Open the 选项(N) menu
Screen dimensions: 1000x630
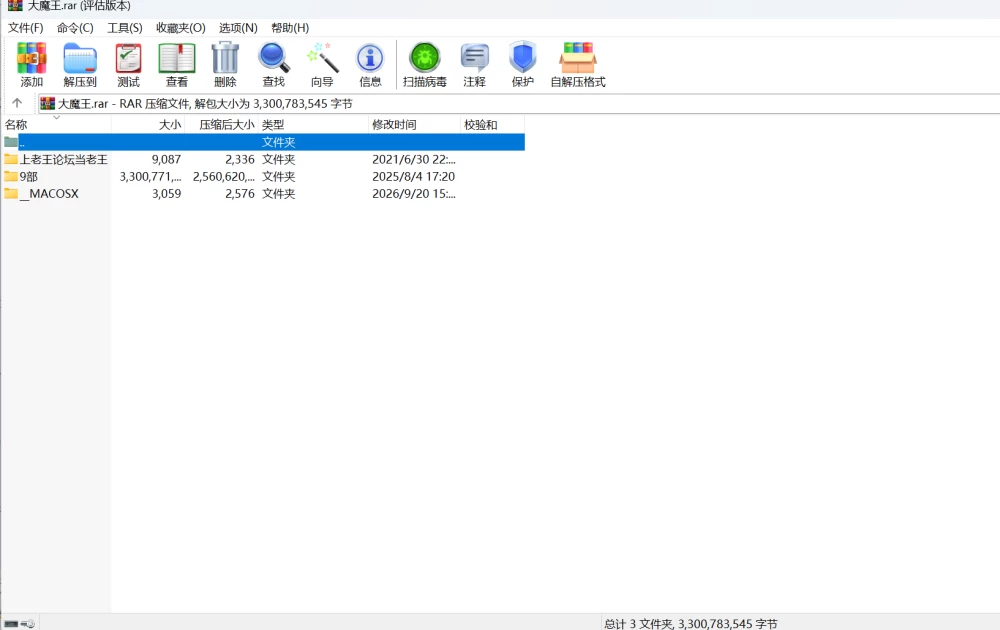point(238,28)
